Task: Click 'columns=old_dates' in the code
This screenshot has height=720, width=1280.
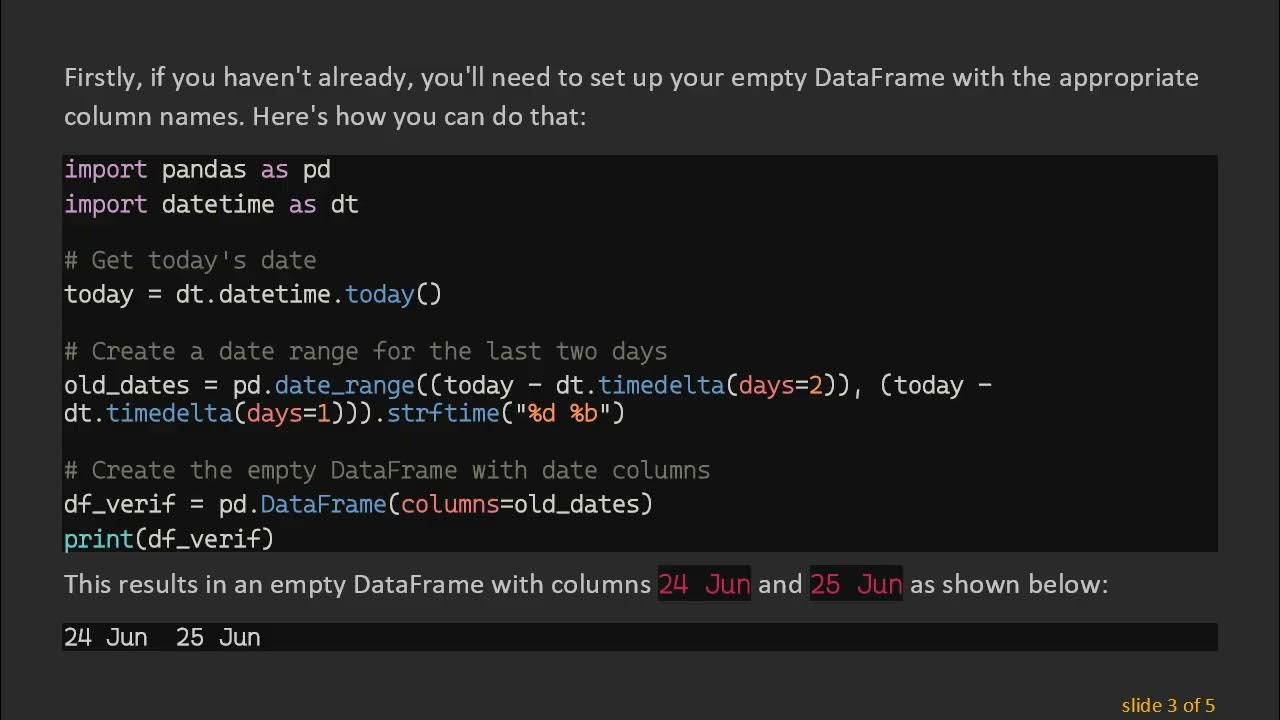Action: click(526, 505)
